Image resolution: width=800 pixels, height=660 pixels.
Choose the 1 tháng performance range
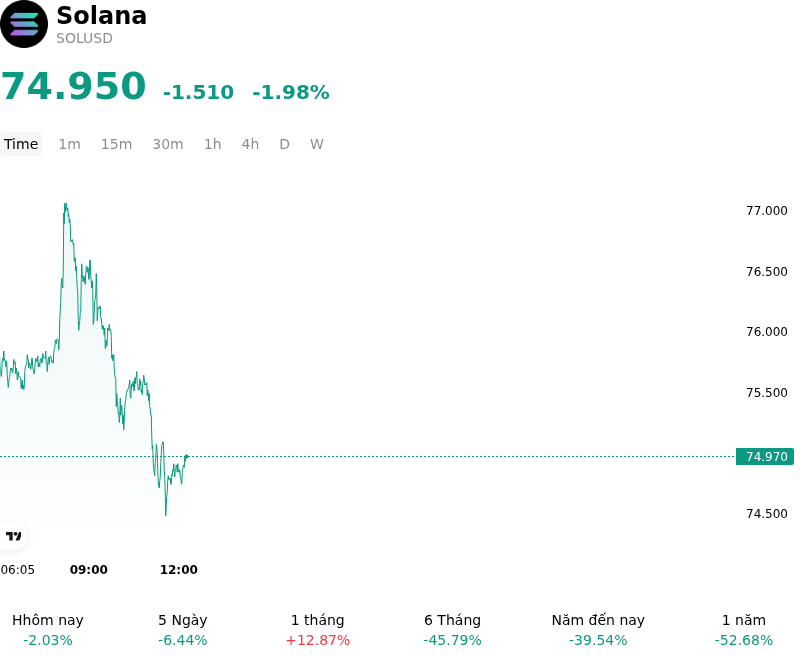point(318,630)
